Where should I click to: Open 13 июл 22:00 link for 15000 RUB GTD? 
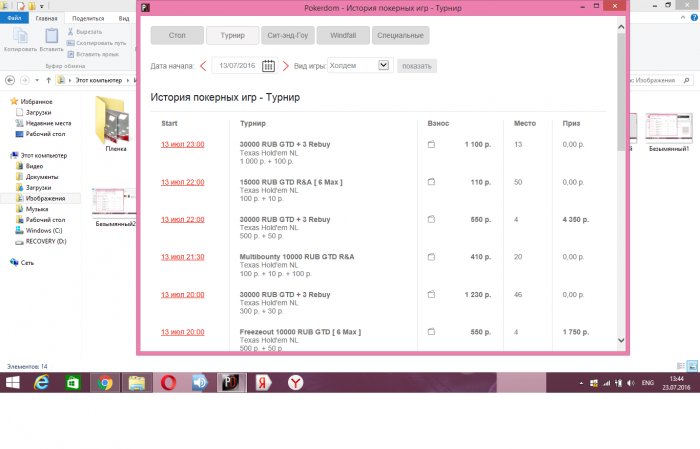[183, 182]
